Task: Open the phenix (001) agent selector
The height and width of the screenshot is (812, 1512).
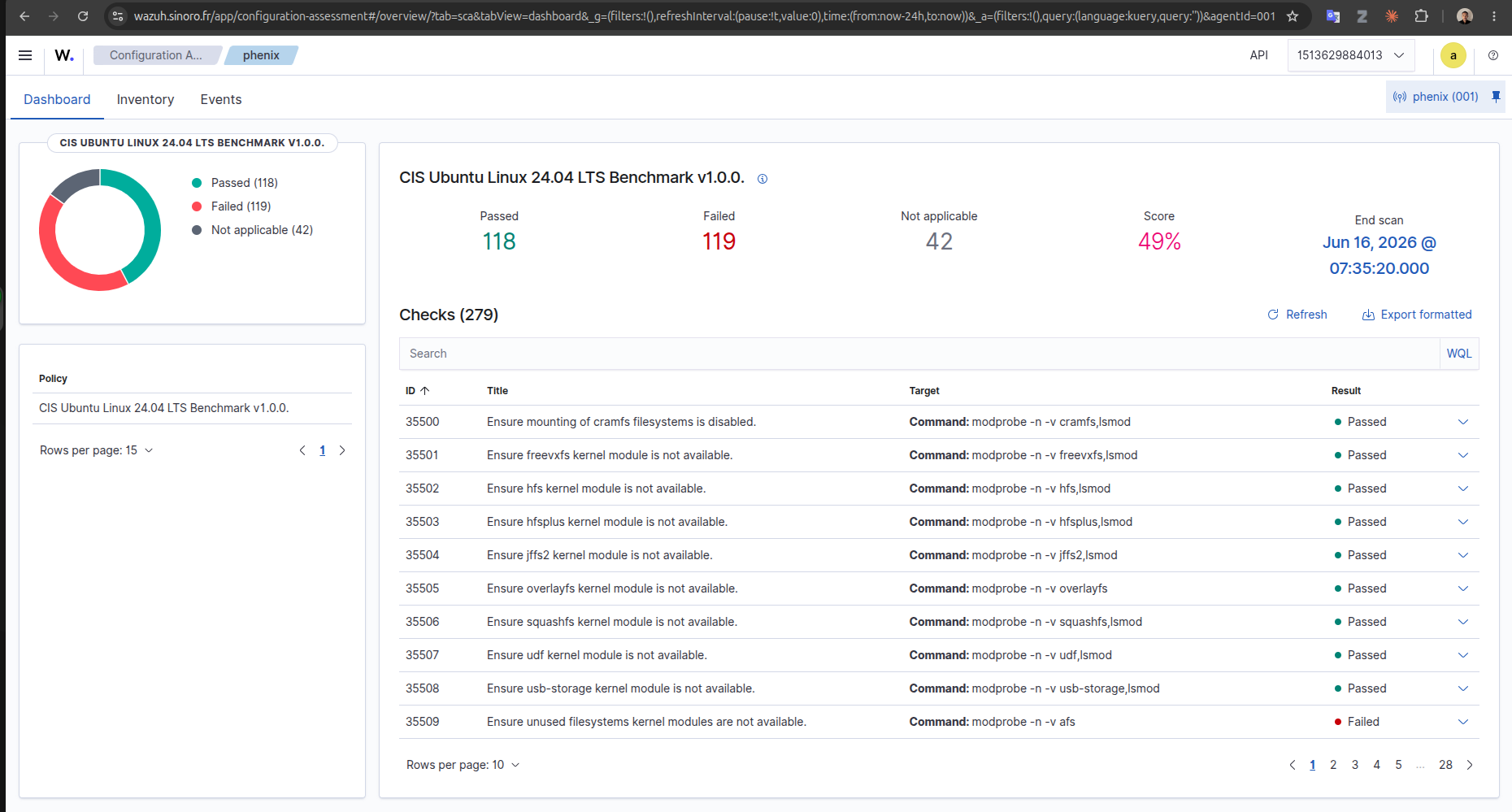Action: (x=1436, y=97)
